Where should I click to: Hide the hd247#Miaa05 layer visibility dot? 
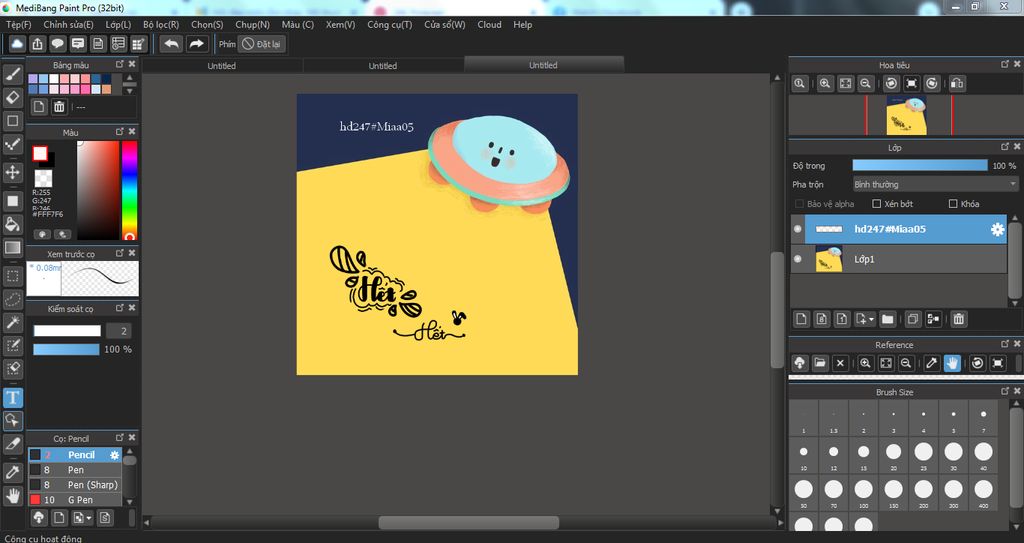[x=797, y=229]
